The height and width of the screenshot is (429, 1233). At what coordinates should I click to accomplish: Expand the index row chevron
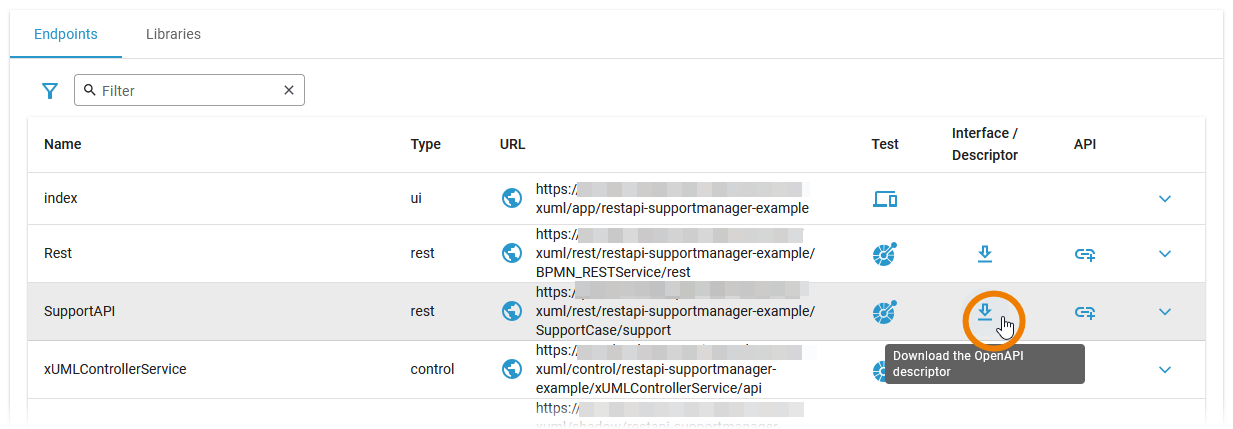point(1164,199)
